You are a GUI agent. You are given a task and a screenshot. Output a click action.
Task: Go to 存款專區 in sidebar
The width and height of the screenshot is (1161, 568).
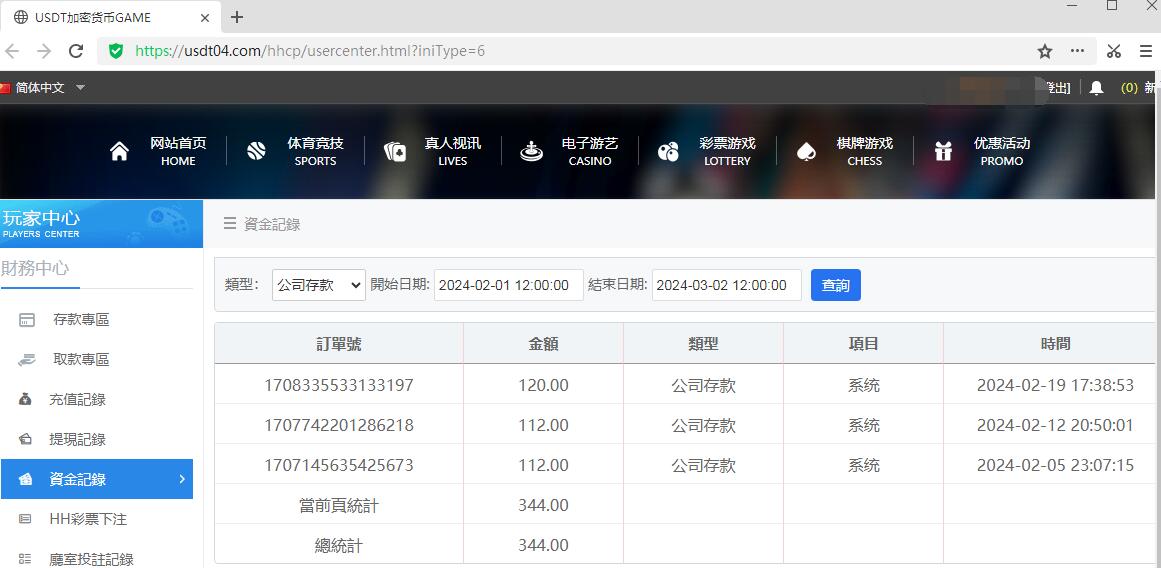pos(81,320)
